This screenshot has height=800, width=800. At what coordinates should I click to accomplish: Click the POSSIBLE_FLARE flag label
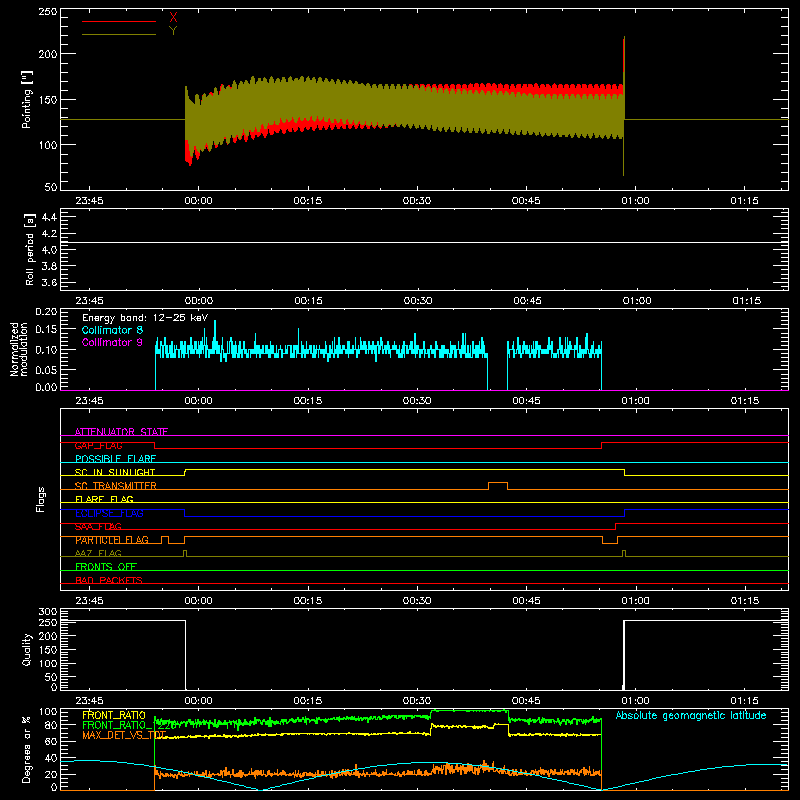coord(115,459)
